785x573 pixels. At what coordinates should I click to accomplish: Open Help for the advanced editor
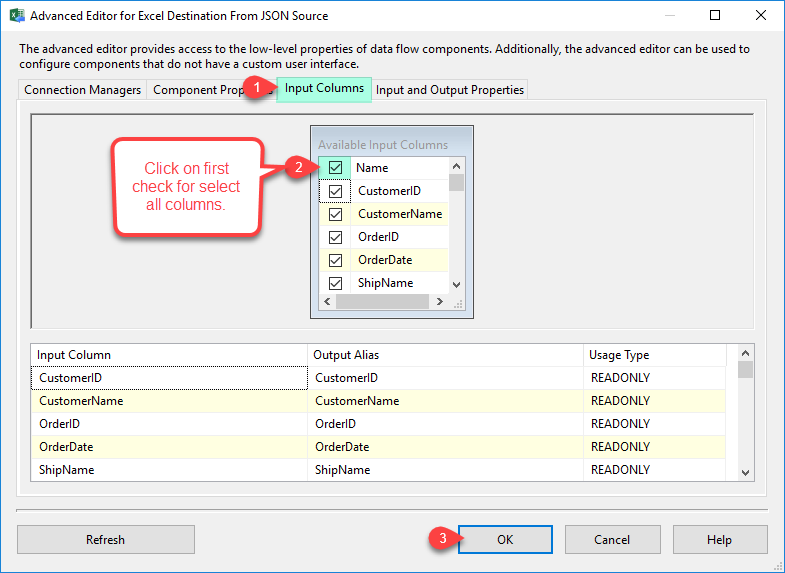point(719,539)
